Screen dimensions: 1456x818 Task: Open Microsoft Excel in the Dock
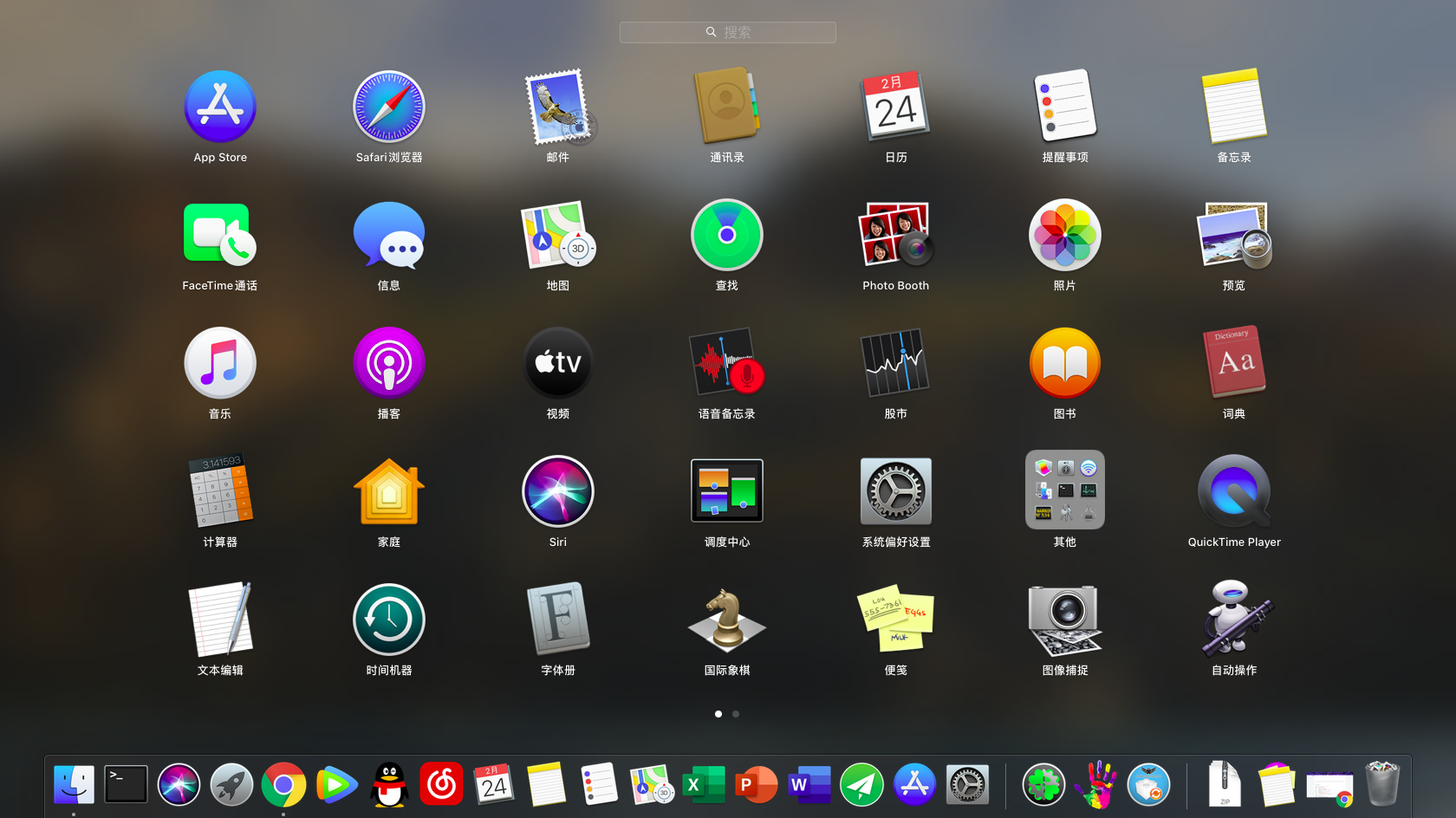tap(704, 784)
